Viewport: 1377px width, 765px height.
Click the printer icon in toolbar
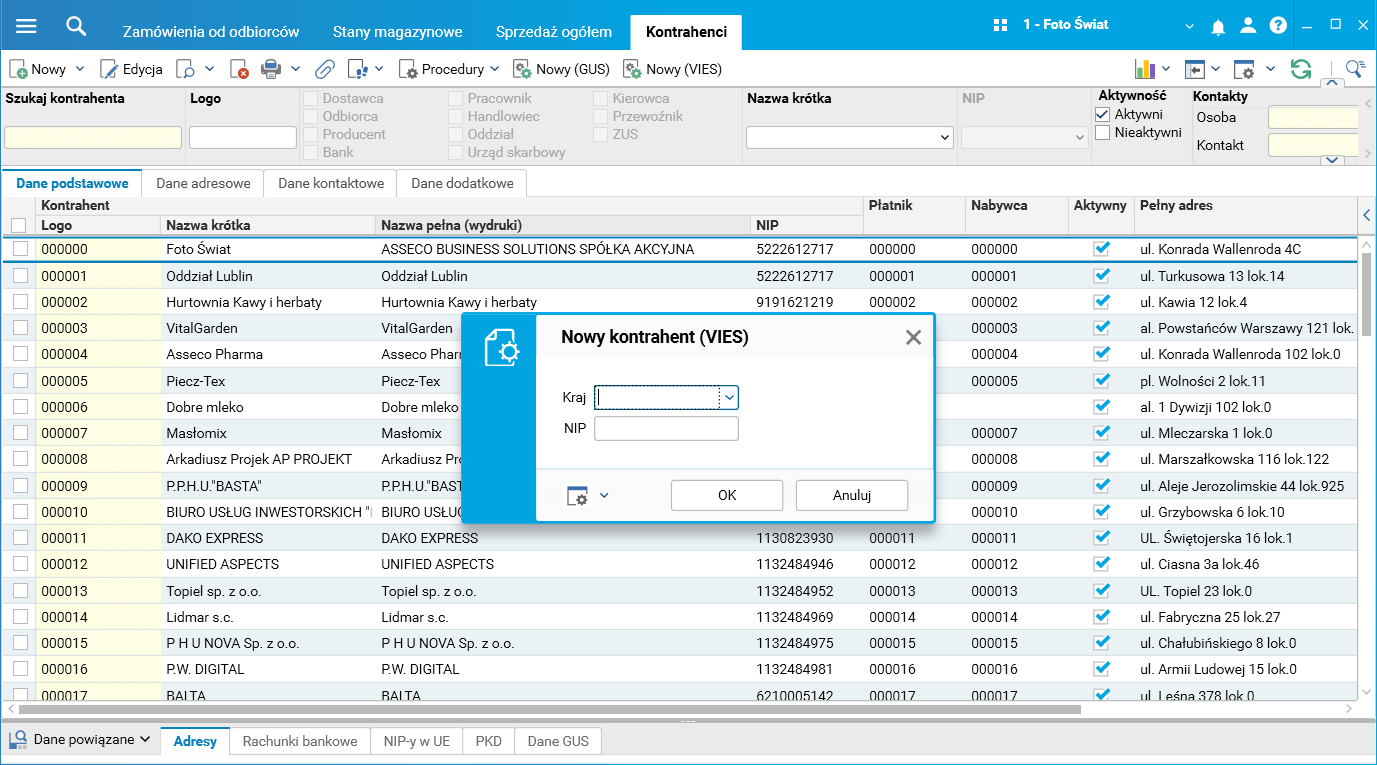tap(270, 69)
